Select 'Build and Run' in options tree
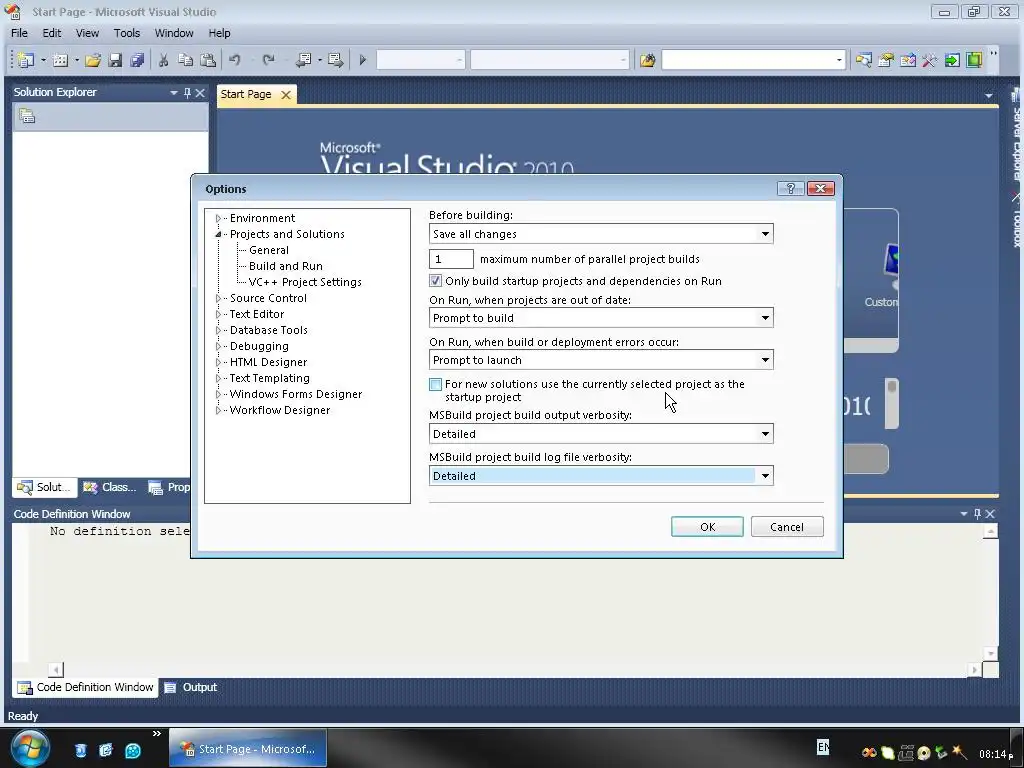This screenshot has width=1024, height=768. click(285, 266)
